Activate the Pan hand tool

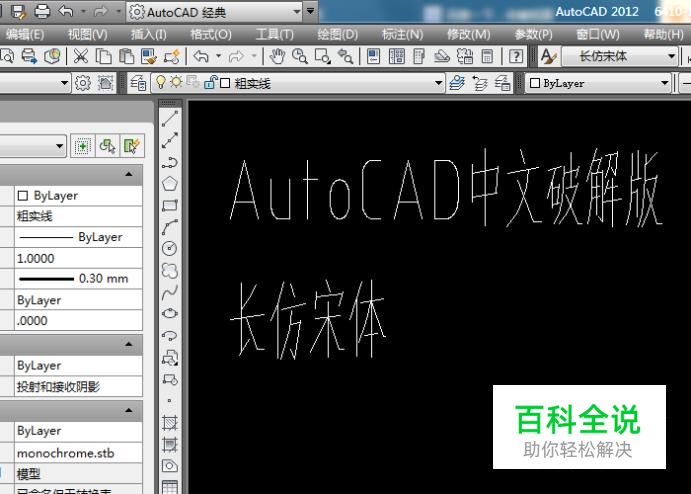[277, 56]
